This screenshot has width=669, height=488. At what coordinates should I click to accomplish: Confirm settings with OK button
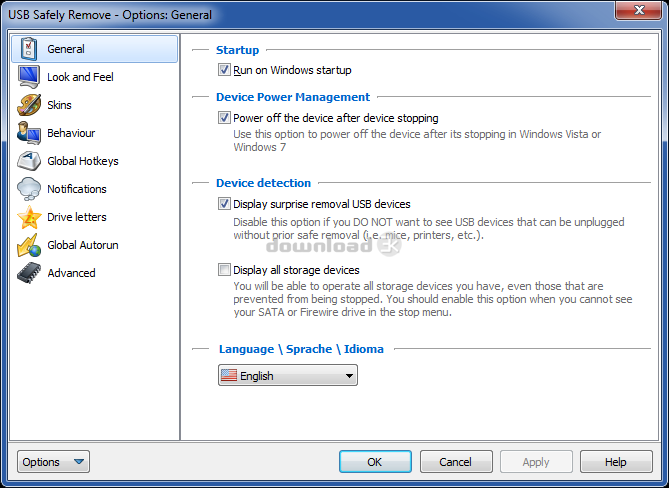click(x=375, y=462)
